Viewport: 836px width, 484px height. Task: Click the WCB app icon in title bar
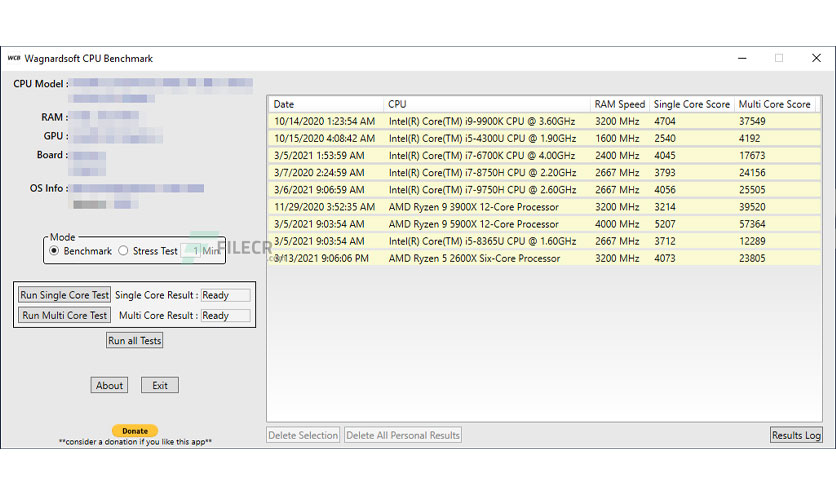[x=14, y=58]
